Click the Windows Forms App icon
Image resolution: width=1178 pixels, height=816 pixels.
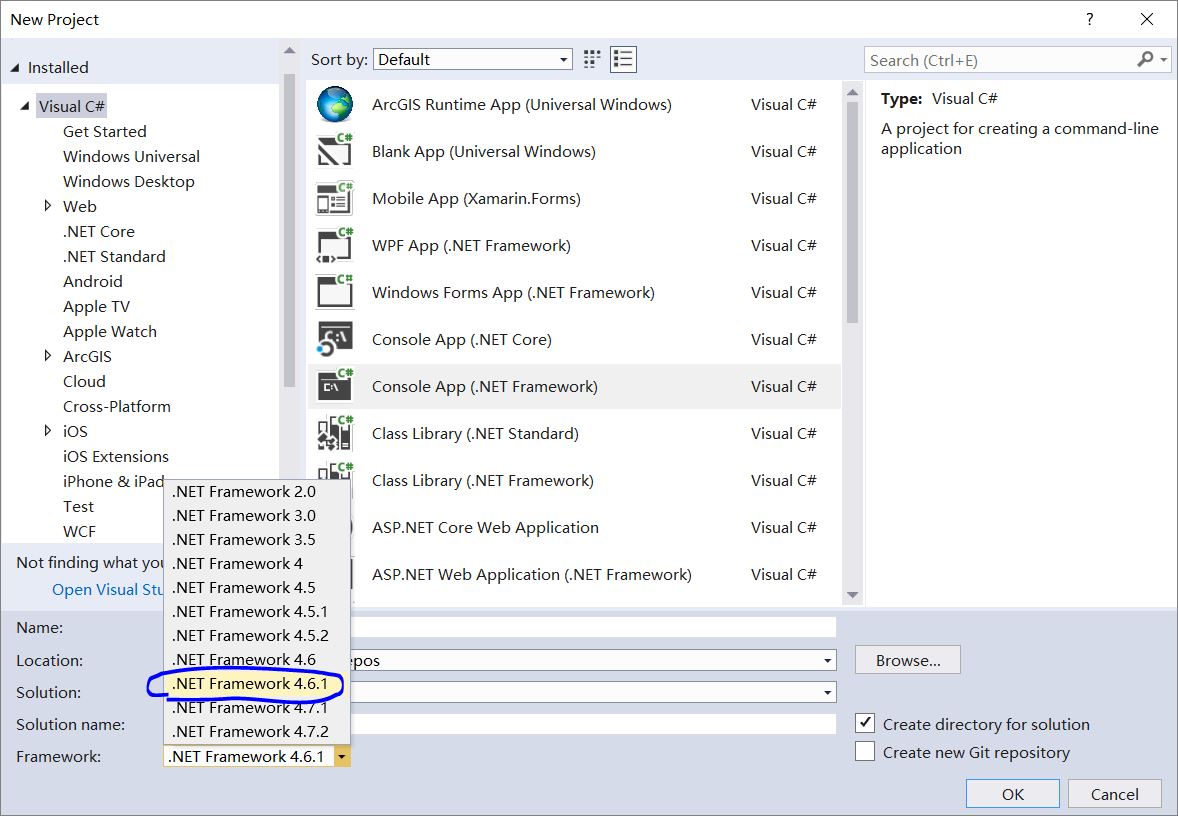(335, 292)
